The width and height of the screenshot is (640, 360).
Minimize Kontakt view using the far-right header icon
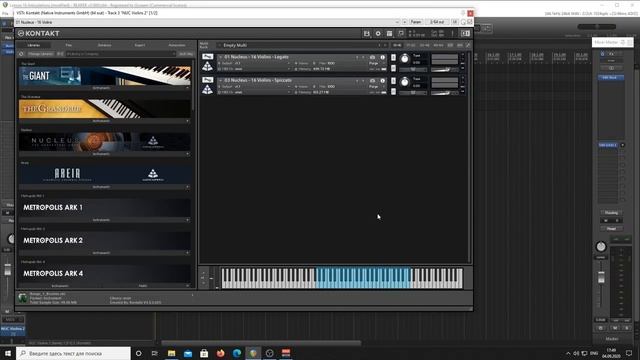pos(465,33)
